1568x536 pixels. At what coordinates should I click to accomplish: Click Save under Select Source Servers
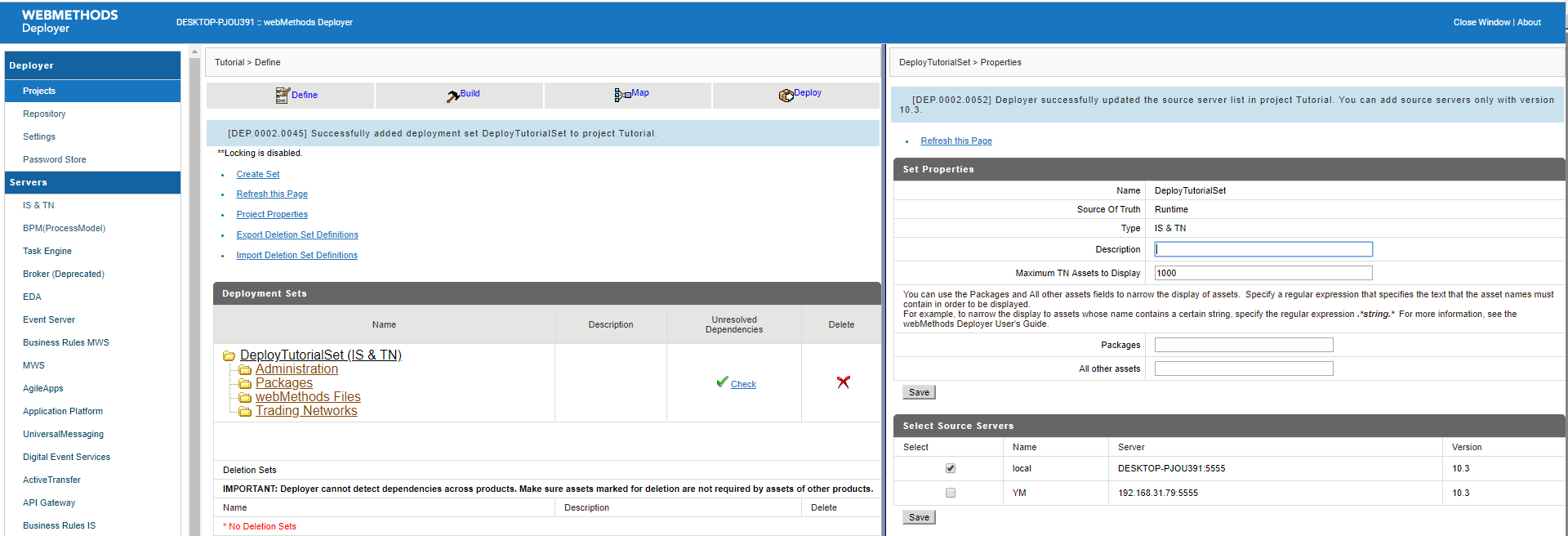pos(919,517)
